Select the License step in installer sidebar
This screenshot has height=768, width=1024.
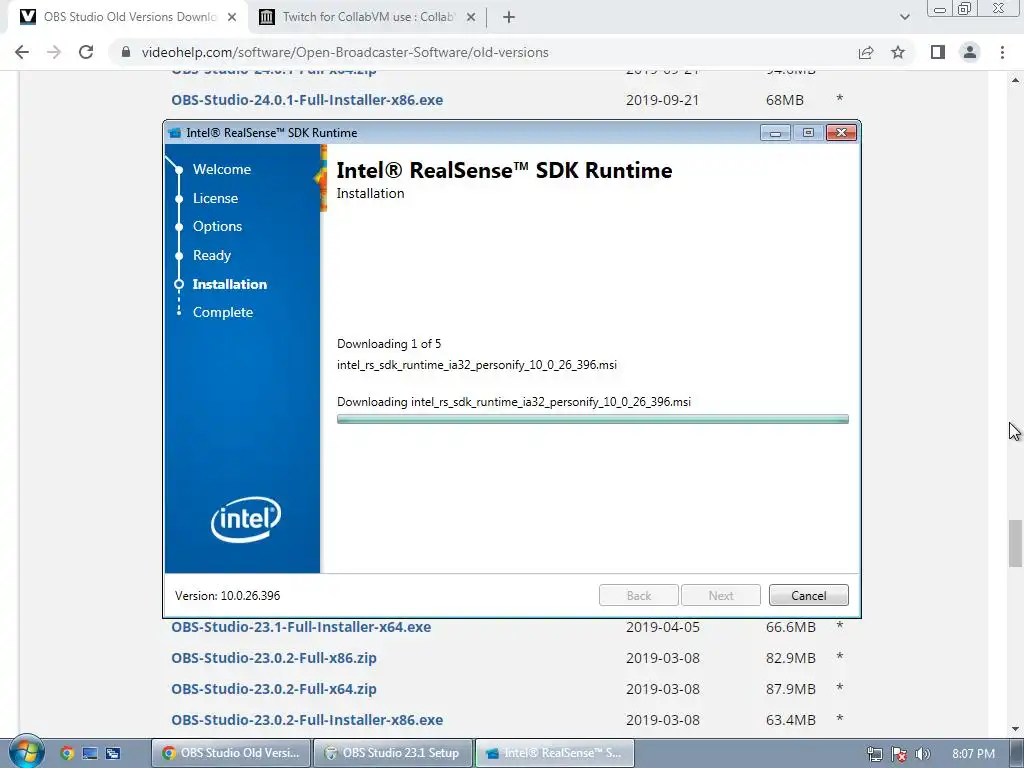215,198
